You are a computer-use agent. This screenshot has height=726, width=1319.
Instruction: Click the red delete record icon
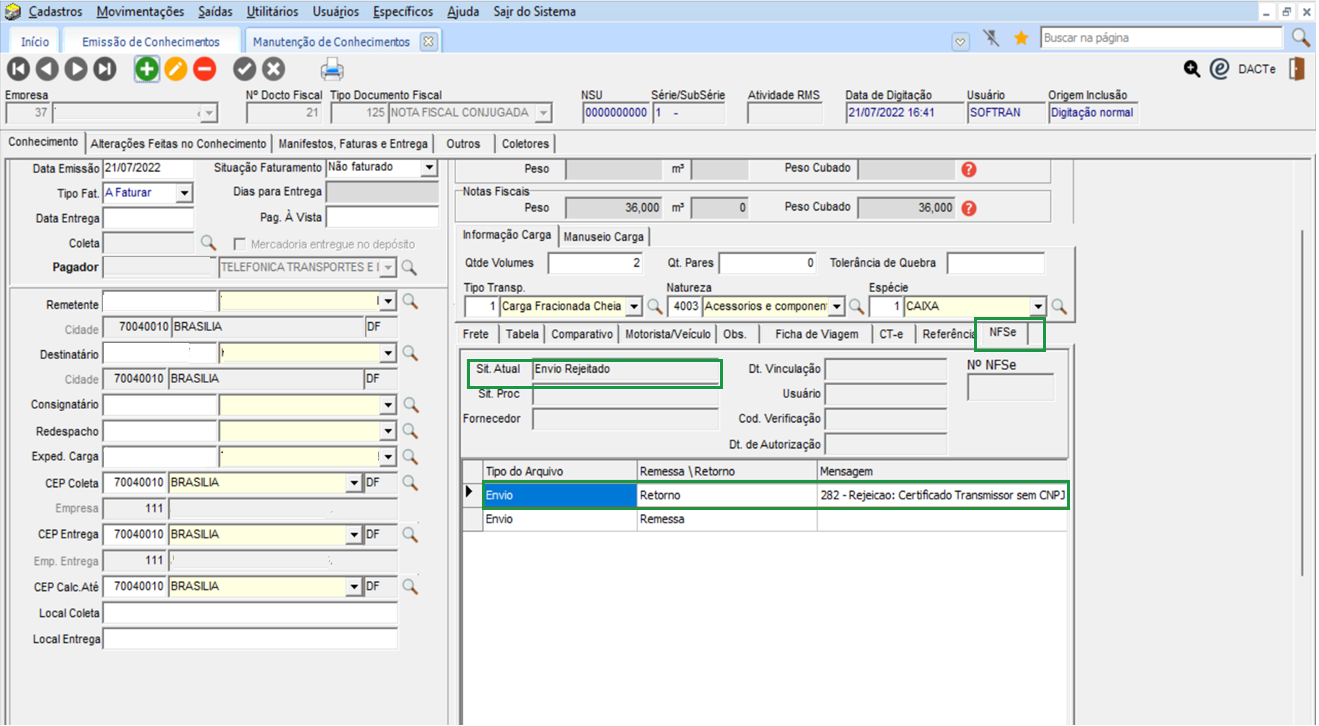click(x=204, y=69)
